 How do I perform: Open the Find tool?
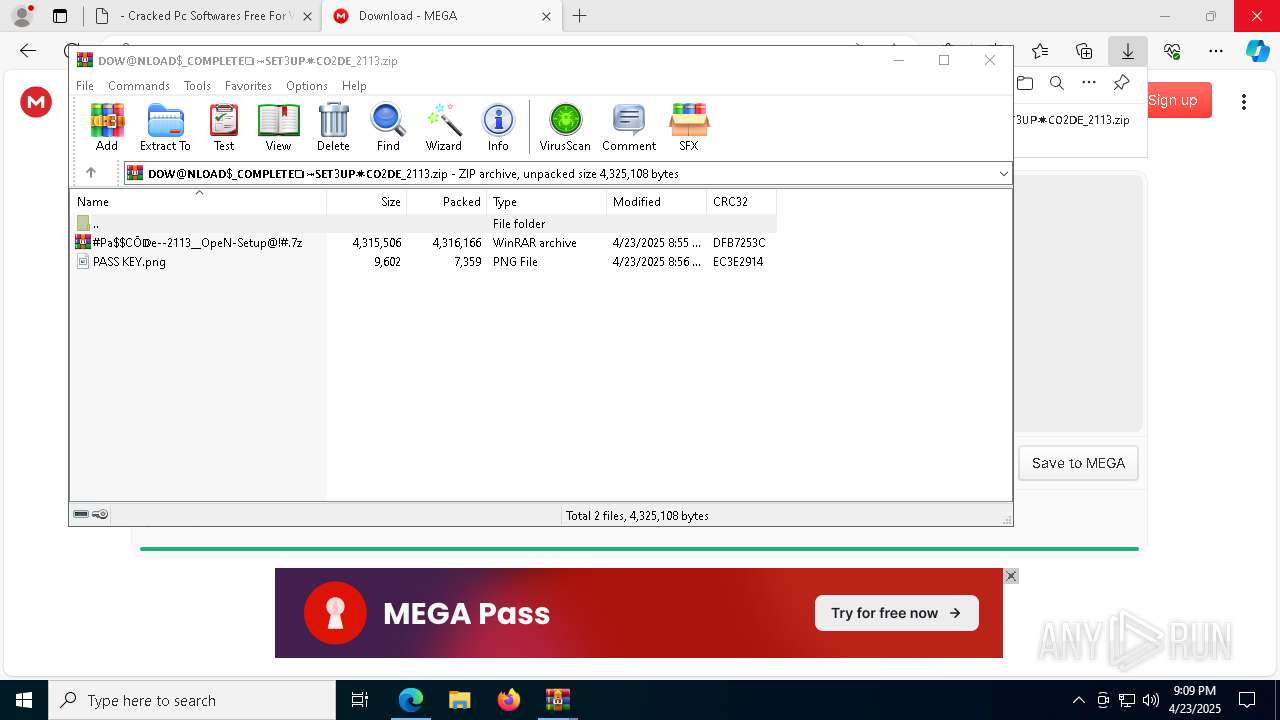point(388,127)
